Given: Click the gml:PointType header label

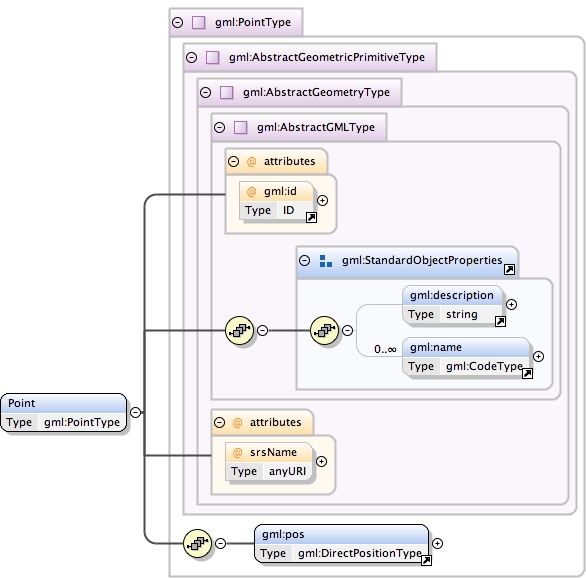Looking at the screenshot, I should coord(253,22).
